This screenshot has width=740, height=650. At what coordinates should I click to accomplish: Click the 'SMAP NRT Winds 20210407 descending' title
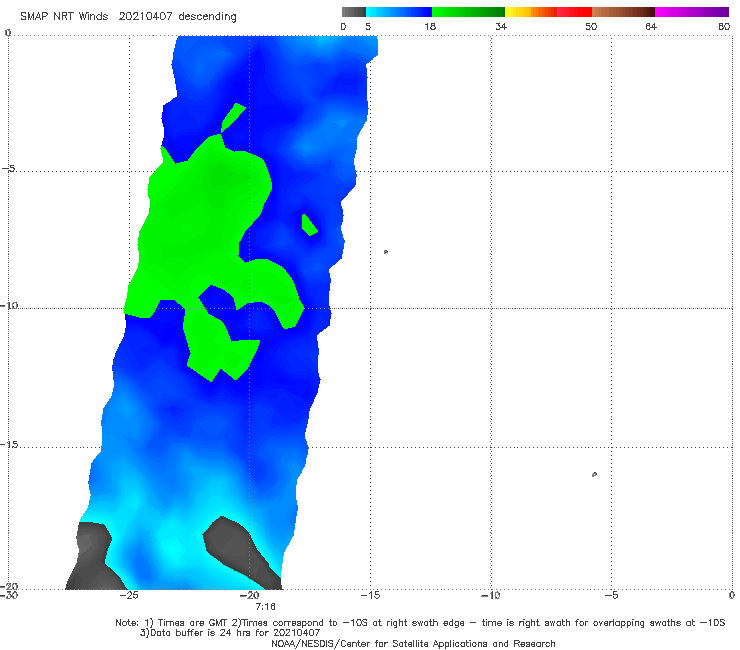pyautogui.click(x=128, y=17)
